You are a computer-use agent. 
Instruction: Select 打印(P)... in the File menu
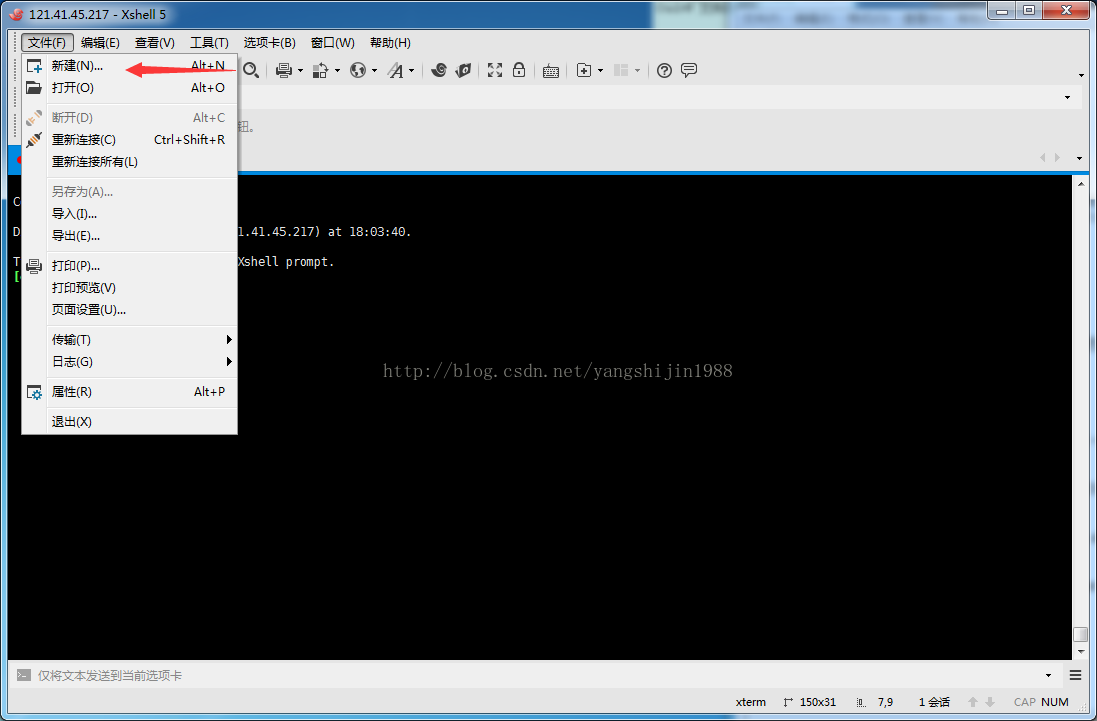tap(130, 266)
